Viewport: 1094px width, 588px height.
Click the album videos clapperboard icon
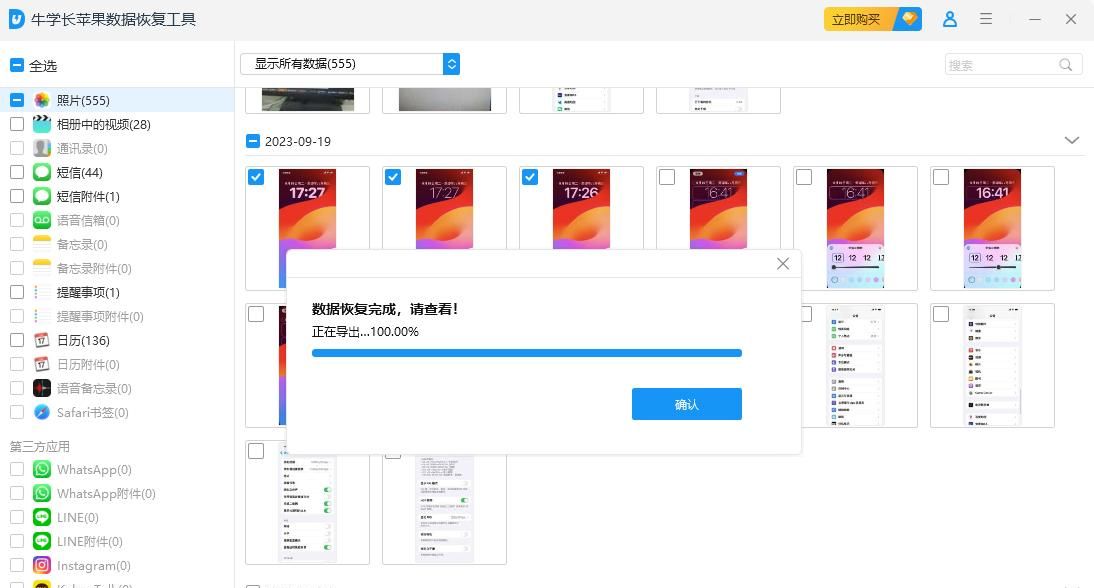tap(42, 124)
